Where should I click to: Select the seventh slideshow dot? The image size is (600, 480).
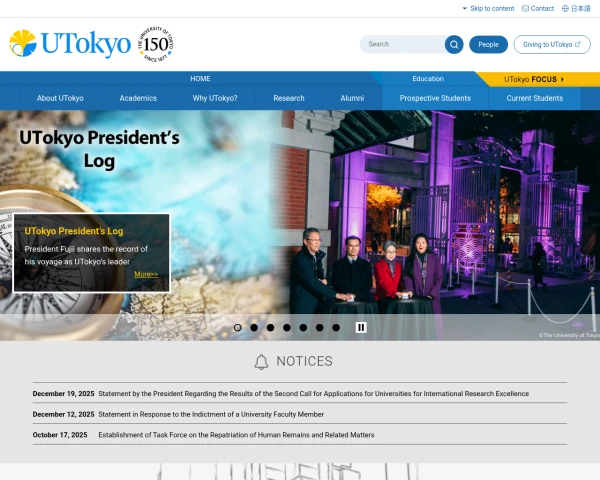(336, 328)
